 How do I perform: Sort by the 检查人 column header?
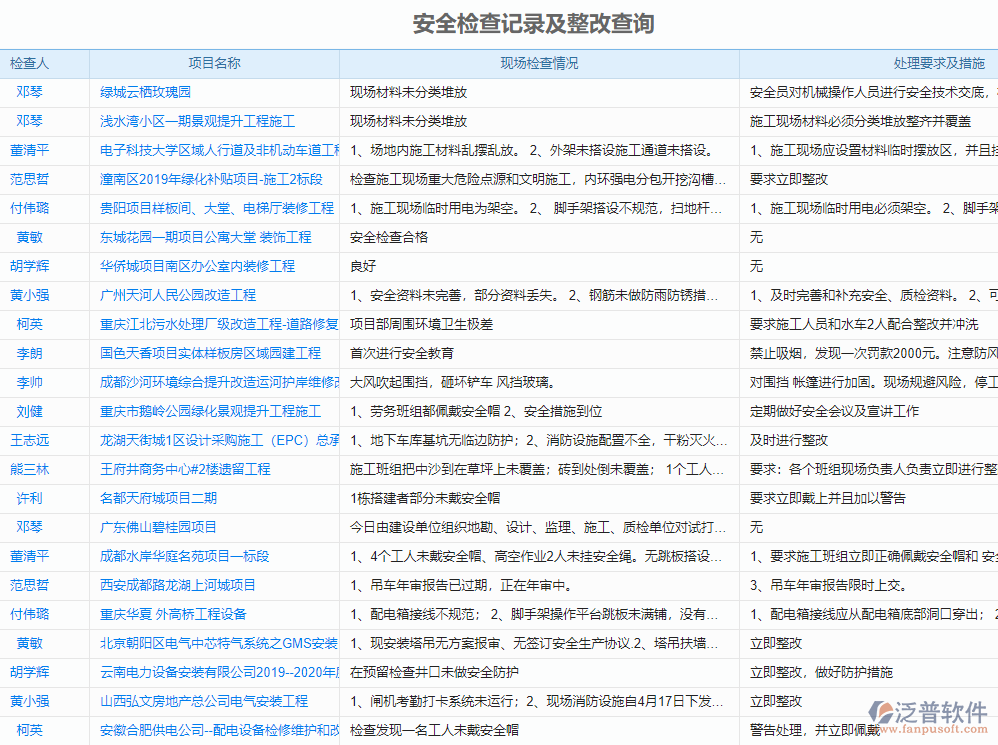click(x=31, y=63)
